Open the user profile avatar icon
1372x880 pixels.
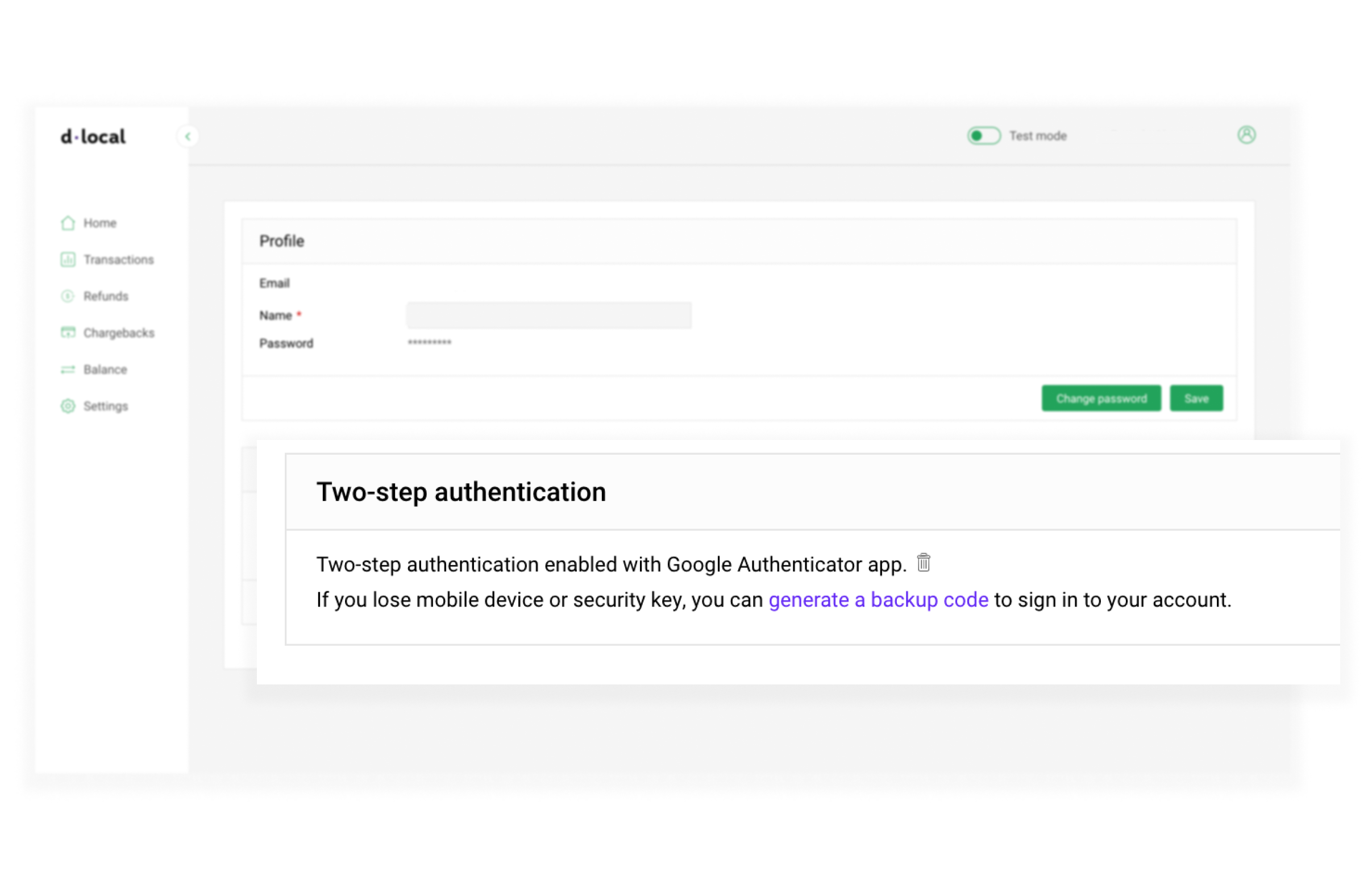tap(1246, 135)
